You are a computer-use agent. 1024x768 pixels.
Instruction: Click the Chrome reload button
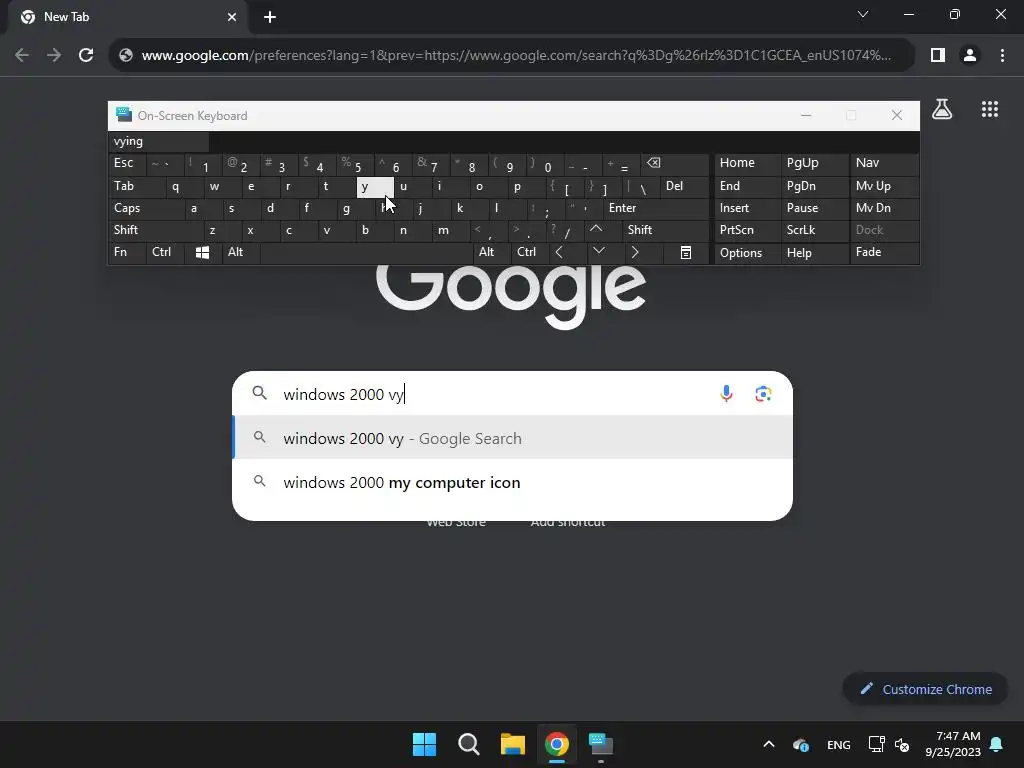tap(86, 56)
